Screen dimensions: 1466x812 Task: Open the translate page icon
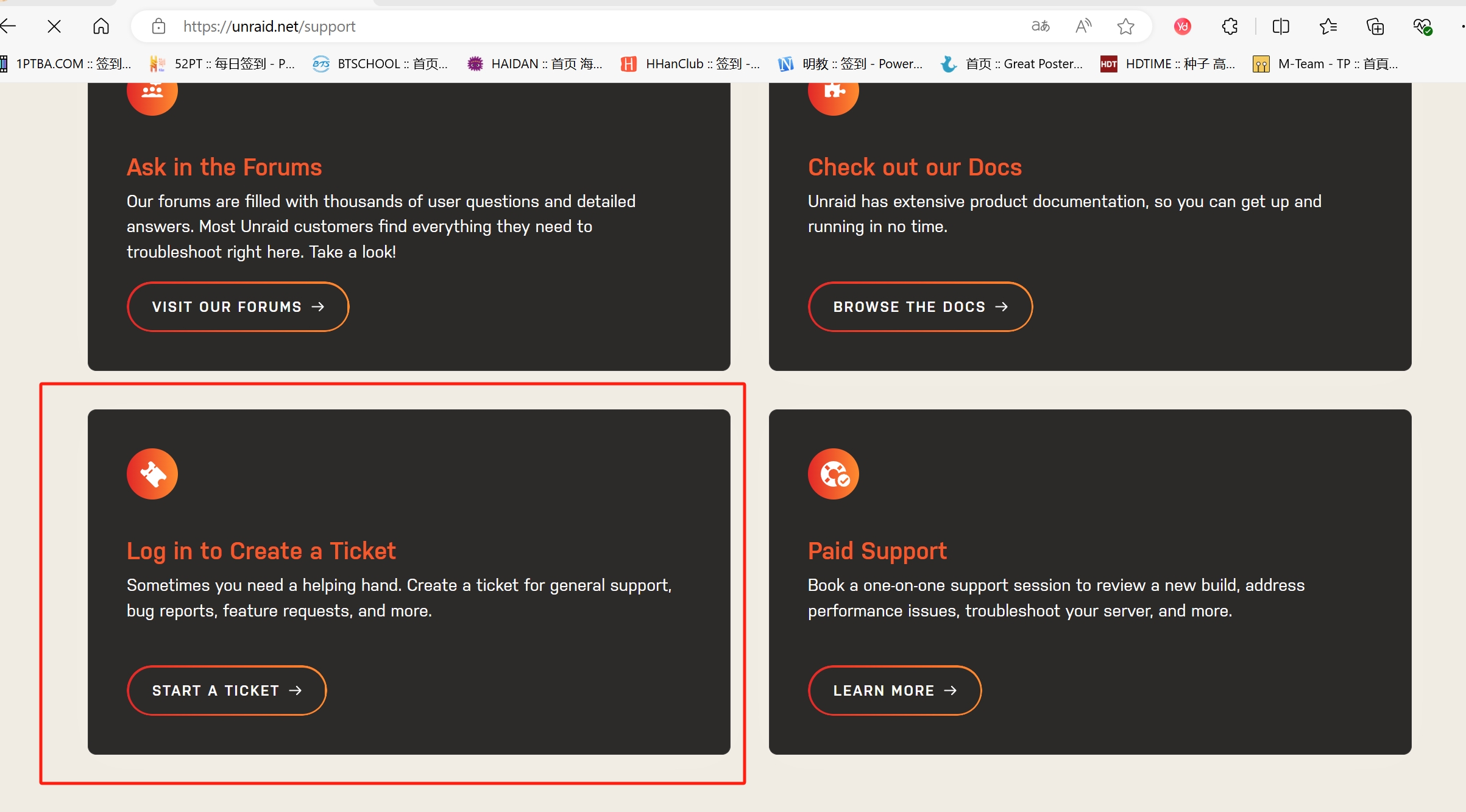(x=1041, y=26)
